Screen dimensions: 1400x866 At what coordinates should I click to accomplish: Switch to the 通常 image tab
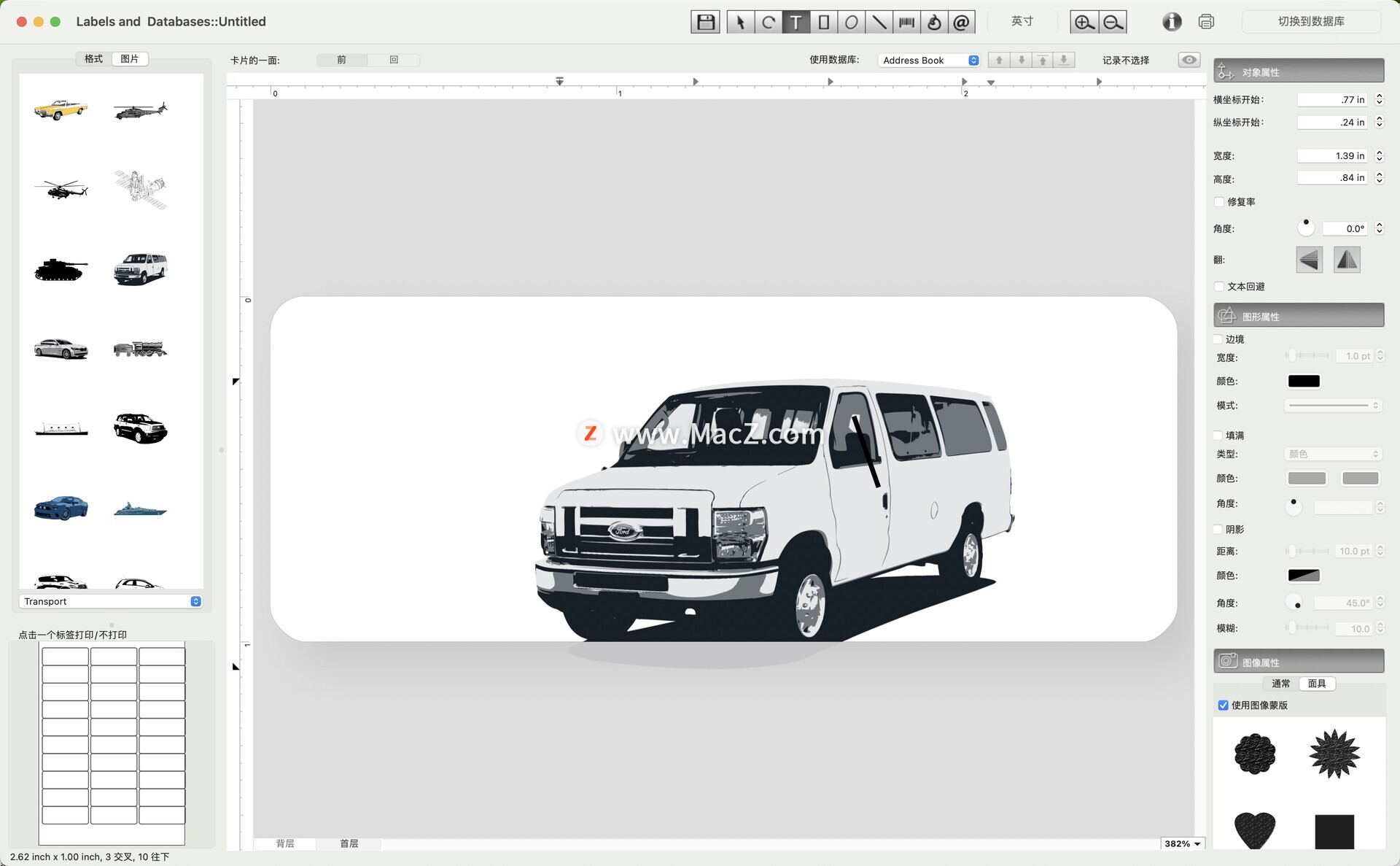coord(1280,684)
